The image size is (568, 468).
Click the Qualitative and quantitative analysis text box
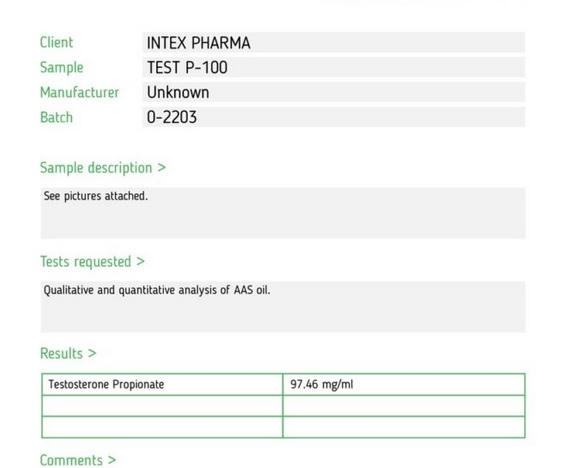coord(283,307)
